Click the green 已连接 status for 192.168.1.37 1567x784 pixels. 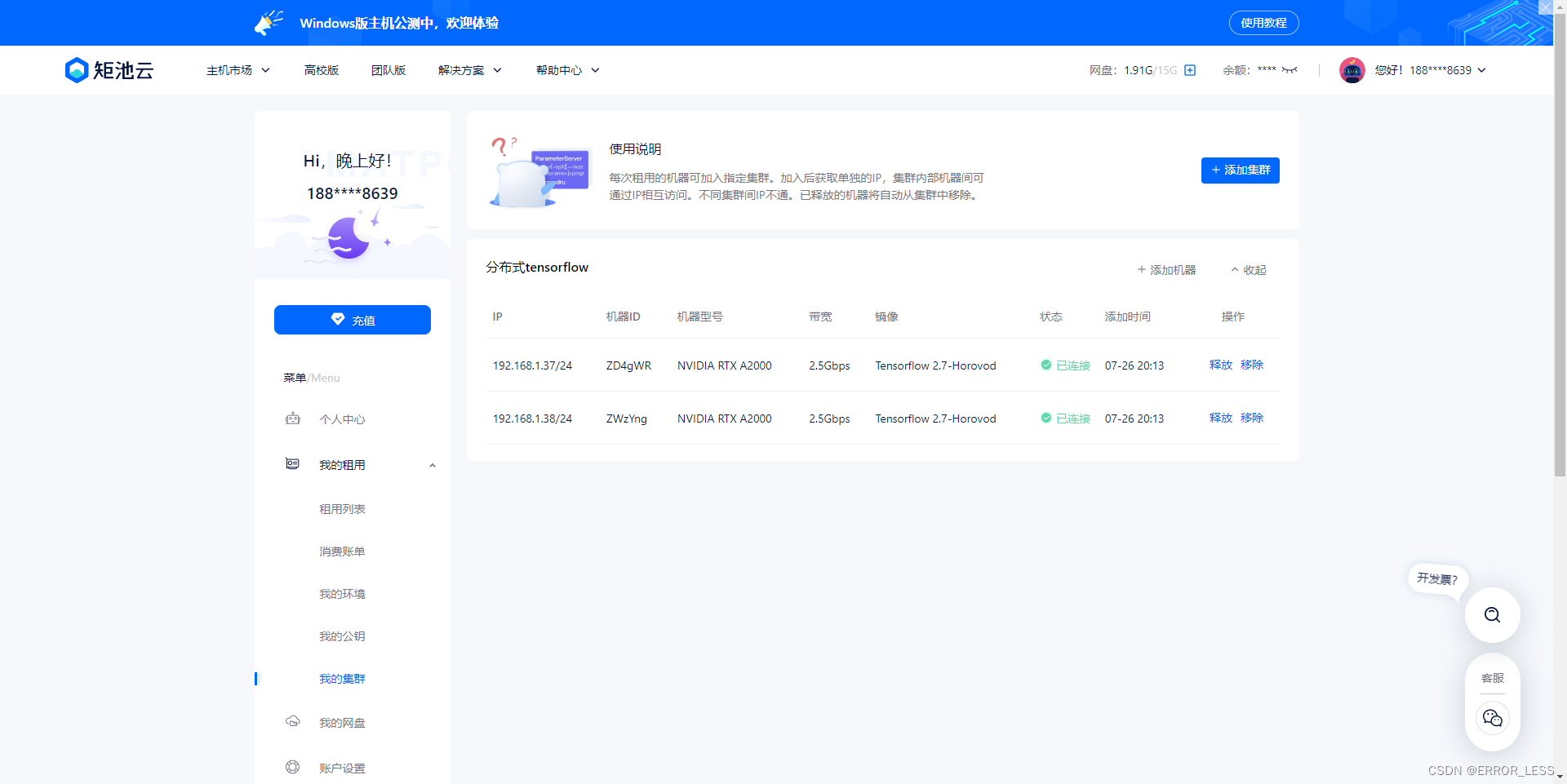point(1065,365)
